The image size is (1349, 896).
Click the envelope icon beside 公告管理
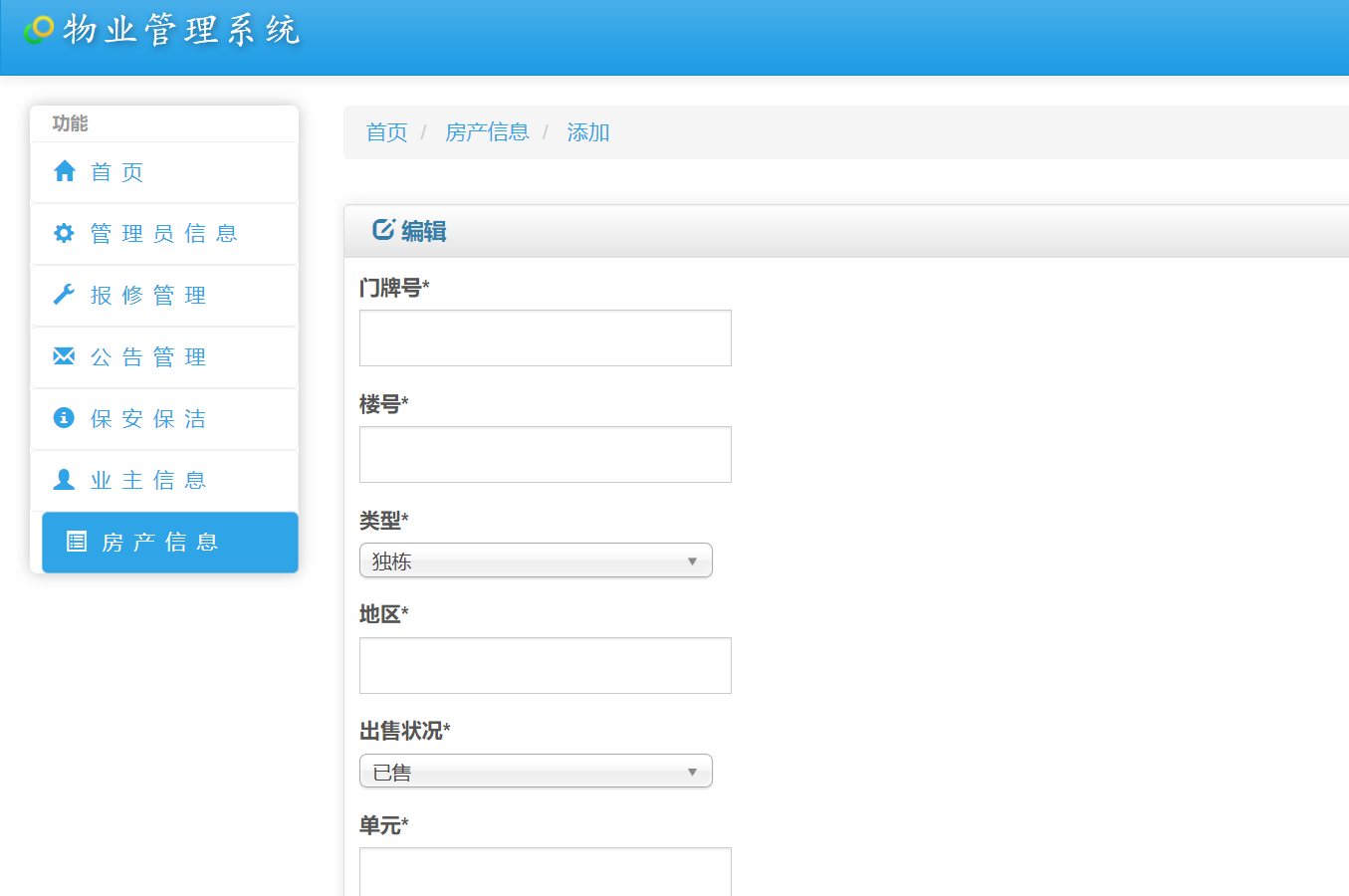(x=64, y=356)
